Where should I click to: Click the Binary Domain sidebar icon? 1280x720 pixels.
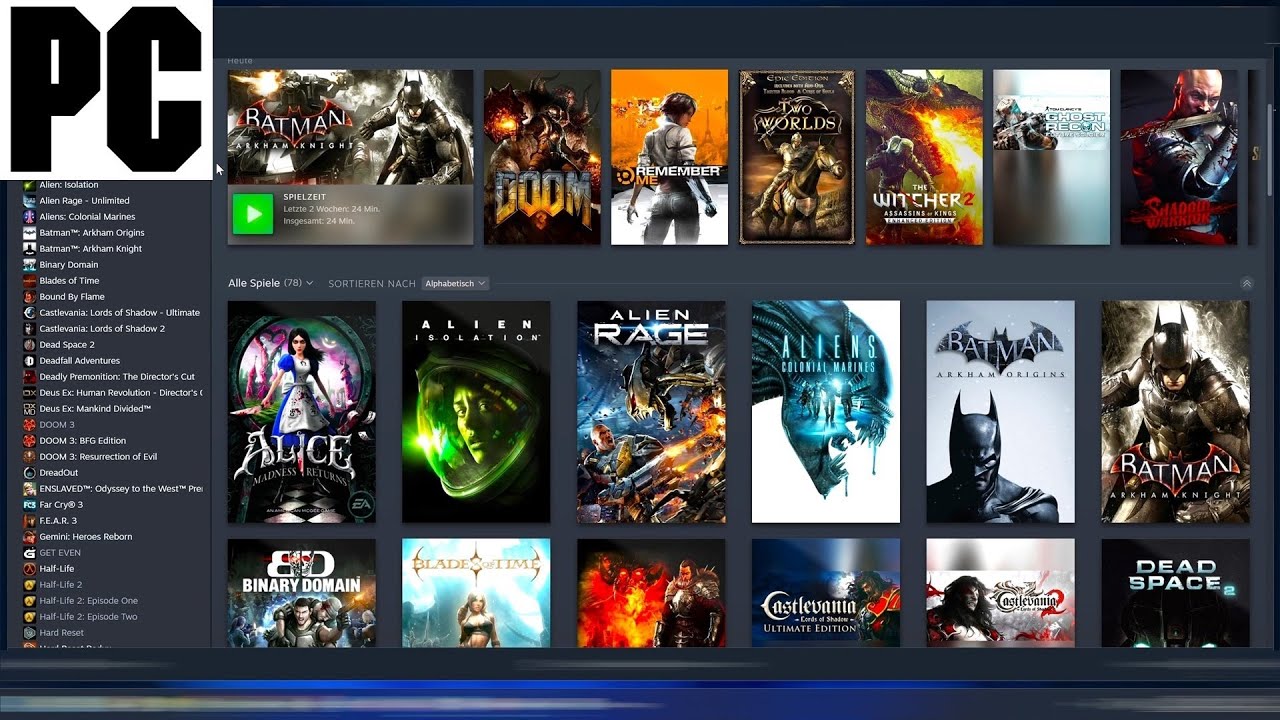coord(30,265)
